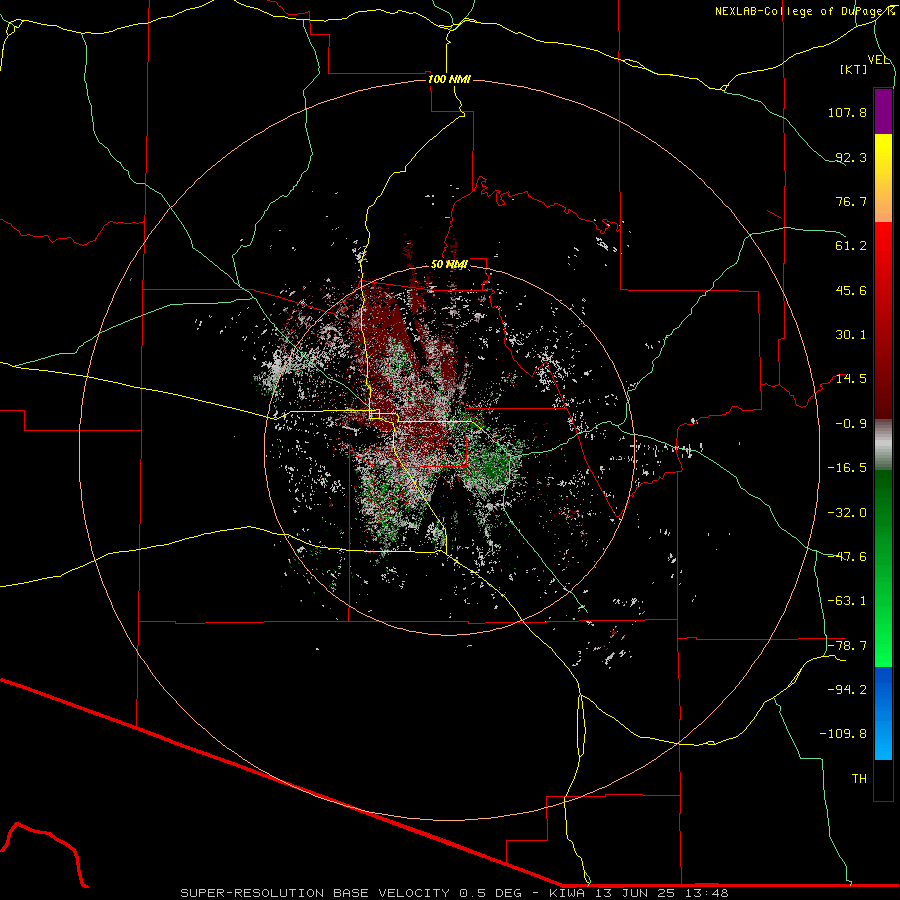Image resolution: width=900 pixels, height=900 pixels.
Task: Click the gray segment of the color bar
Action: 883,444
